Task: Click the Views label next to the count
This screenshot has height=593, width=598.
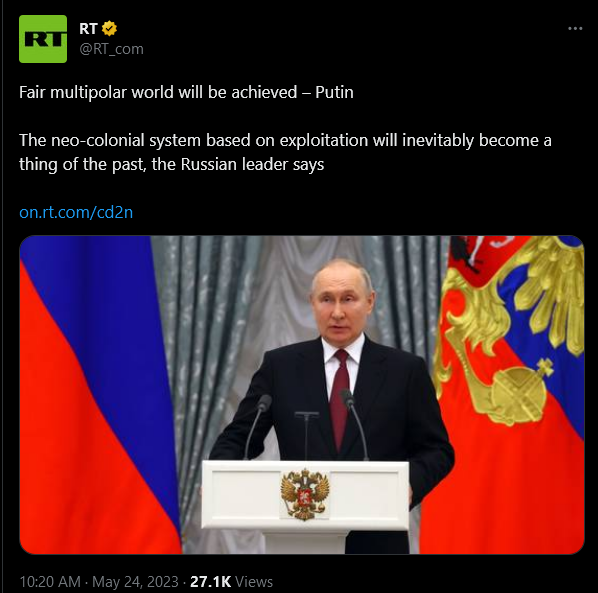Action: coord(254,582)
